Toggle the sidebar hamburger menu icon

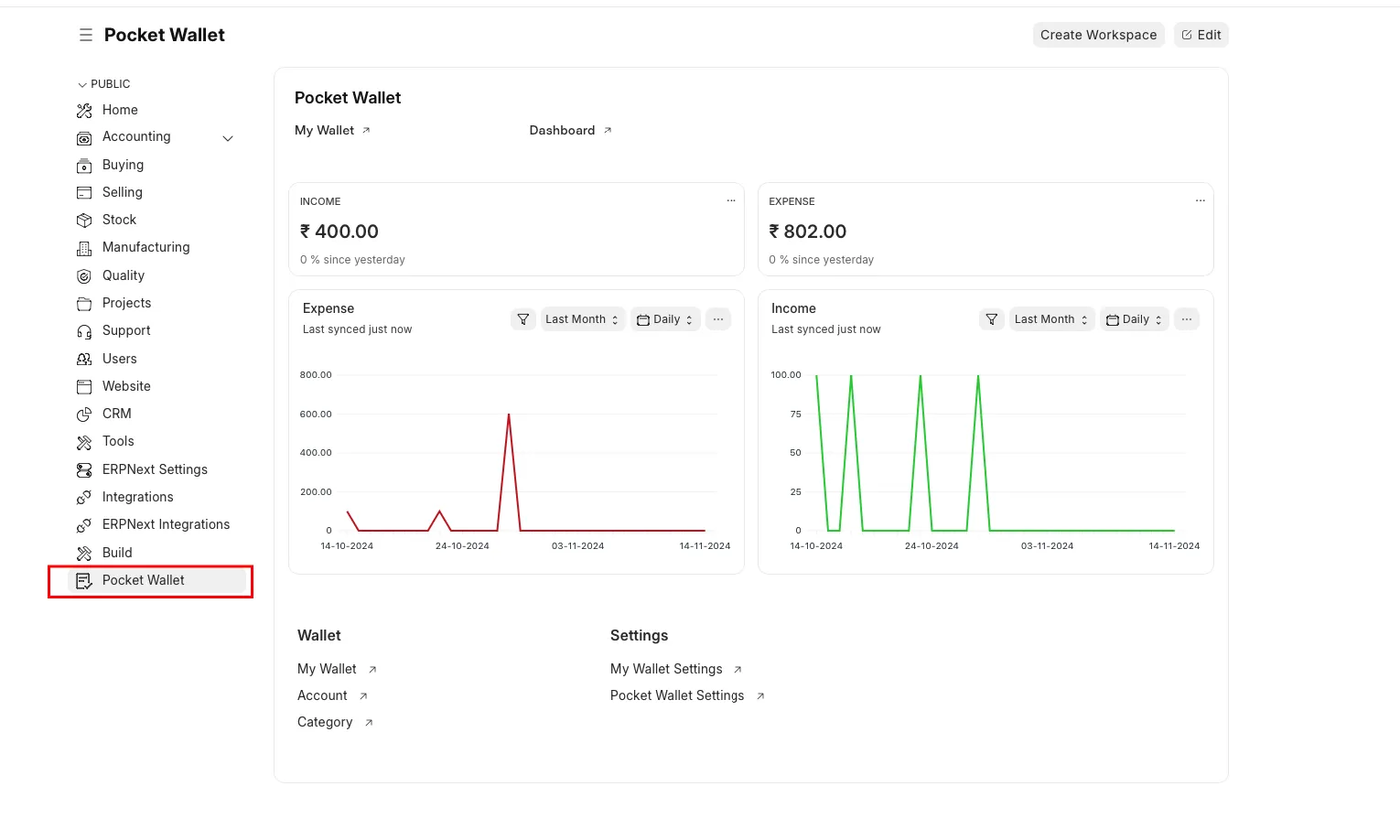click(86, 35)
